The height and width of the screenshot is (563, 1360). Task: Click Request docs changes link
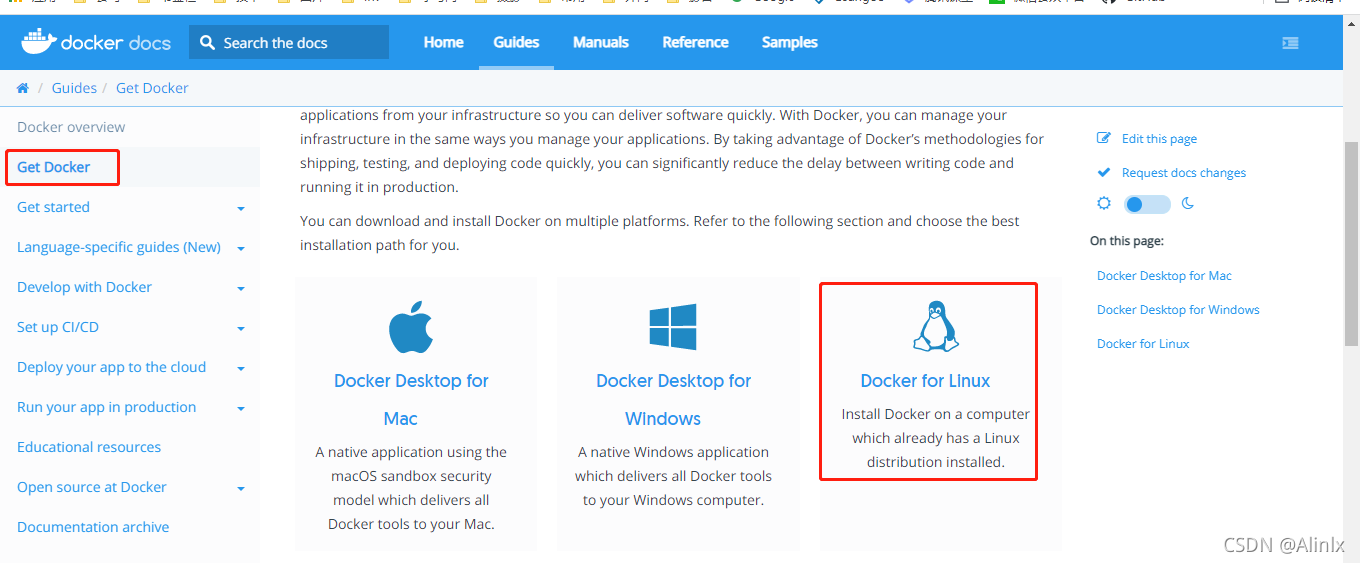click(1184, 173)
